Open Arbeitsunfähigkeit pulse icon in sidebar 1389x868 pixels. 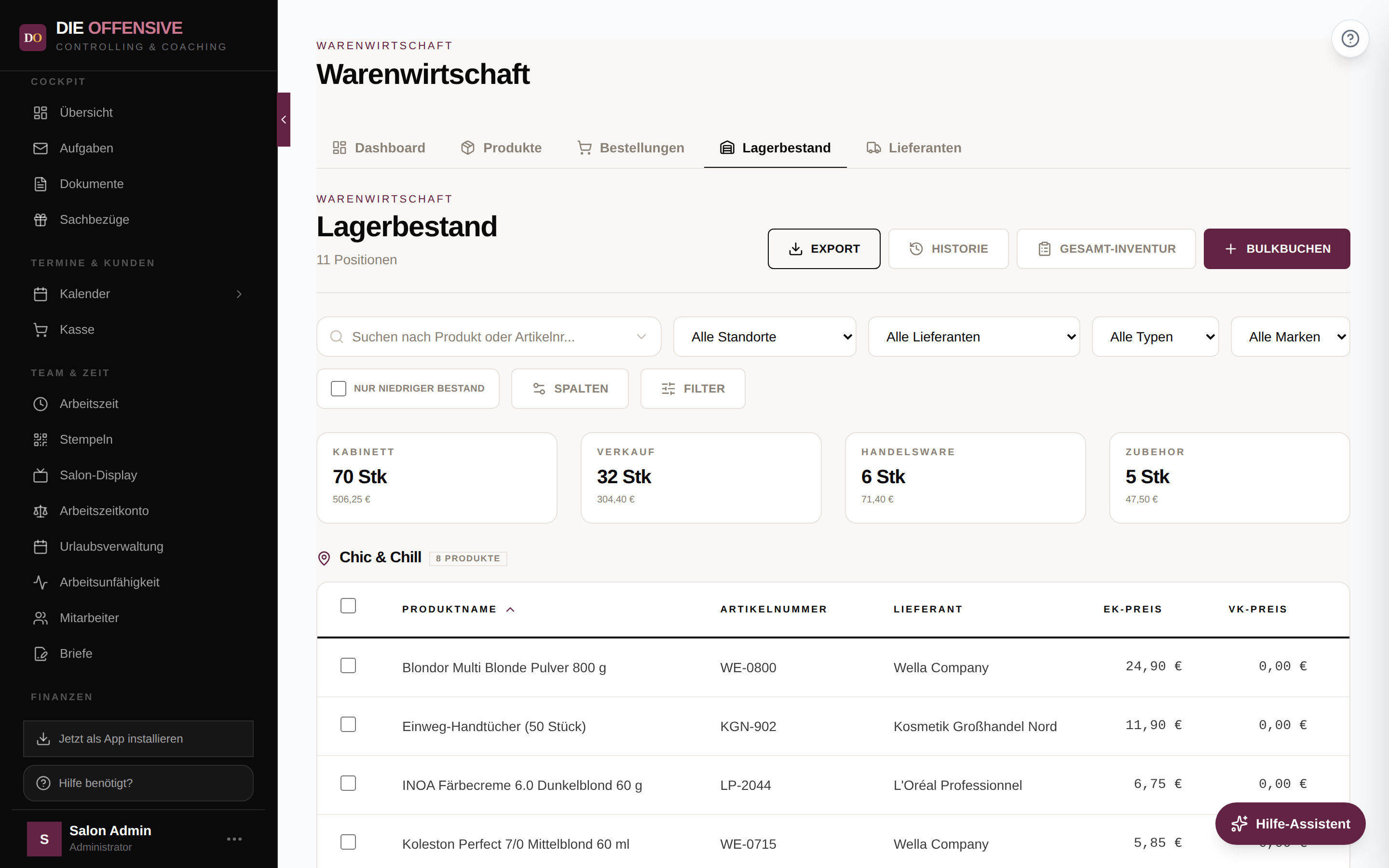pos(40,582)
